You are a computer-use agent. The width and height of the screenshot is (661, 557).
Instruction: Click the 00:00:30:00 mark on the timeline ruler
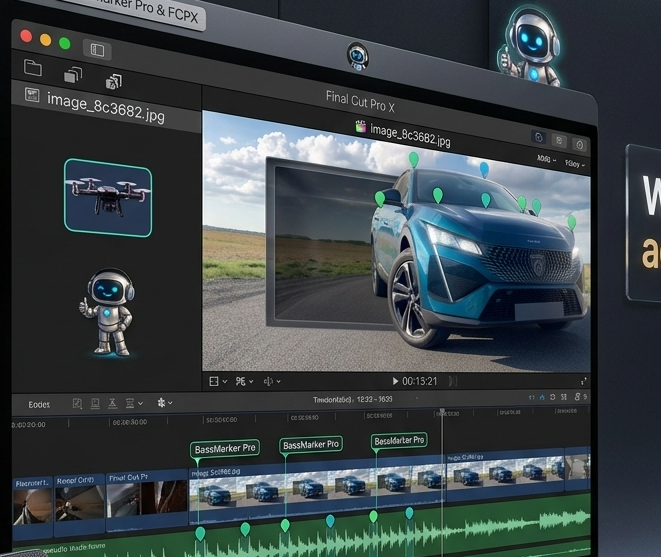130,422
